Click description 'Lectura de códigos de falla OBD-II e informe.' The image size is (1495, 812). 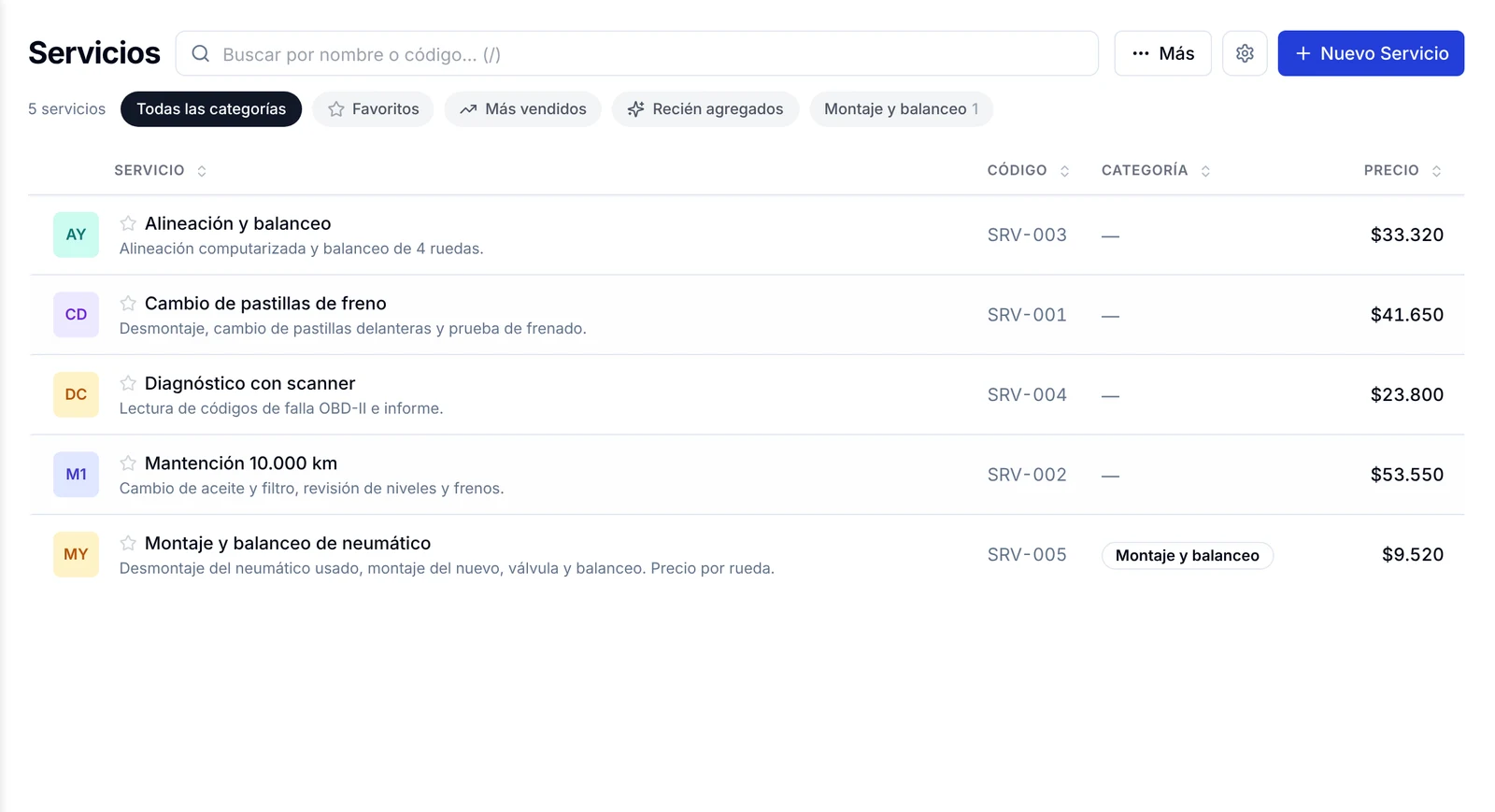coord(281,408)
